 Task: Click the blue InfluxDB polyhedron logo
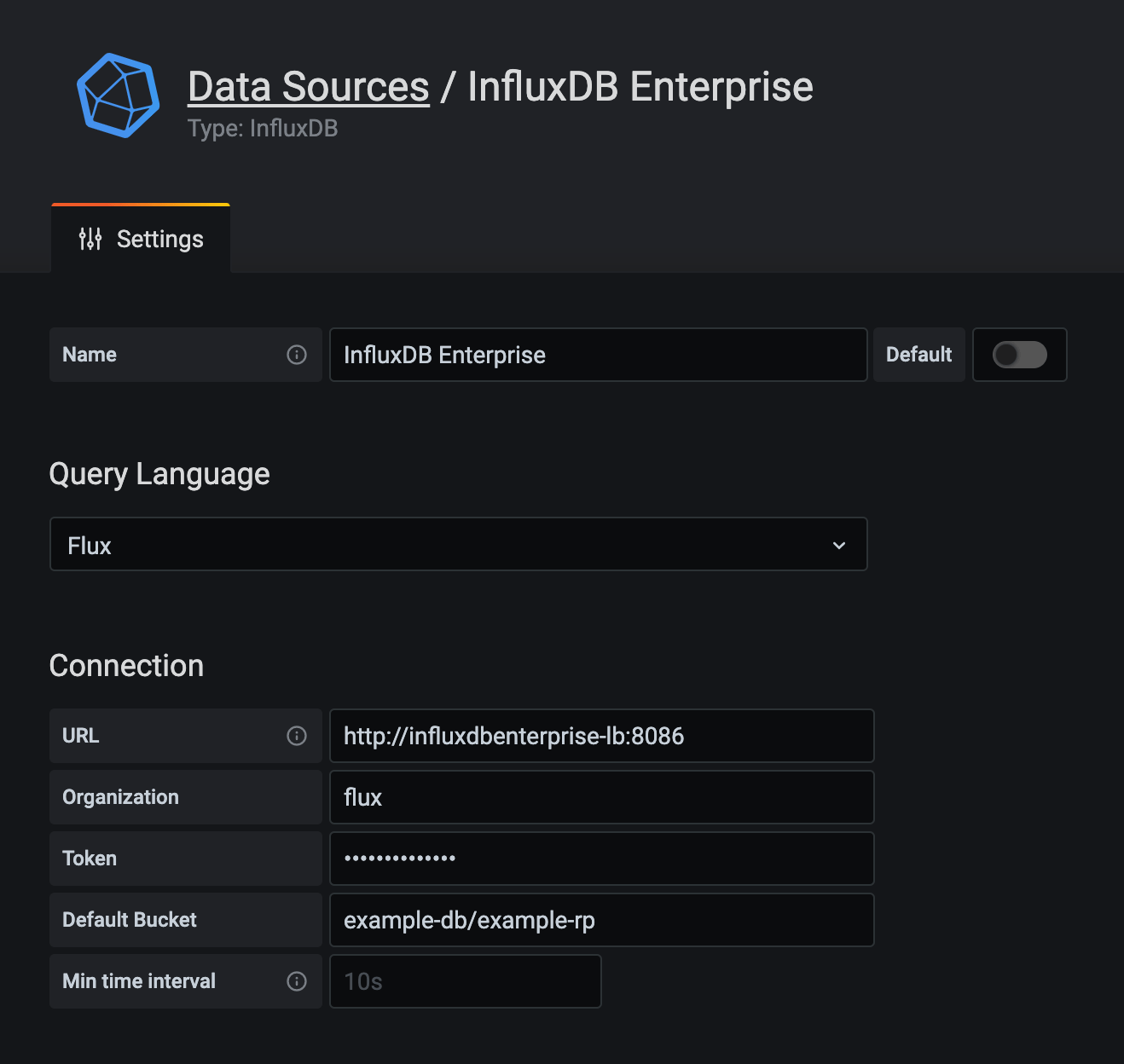pos(118,95)
